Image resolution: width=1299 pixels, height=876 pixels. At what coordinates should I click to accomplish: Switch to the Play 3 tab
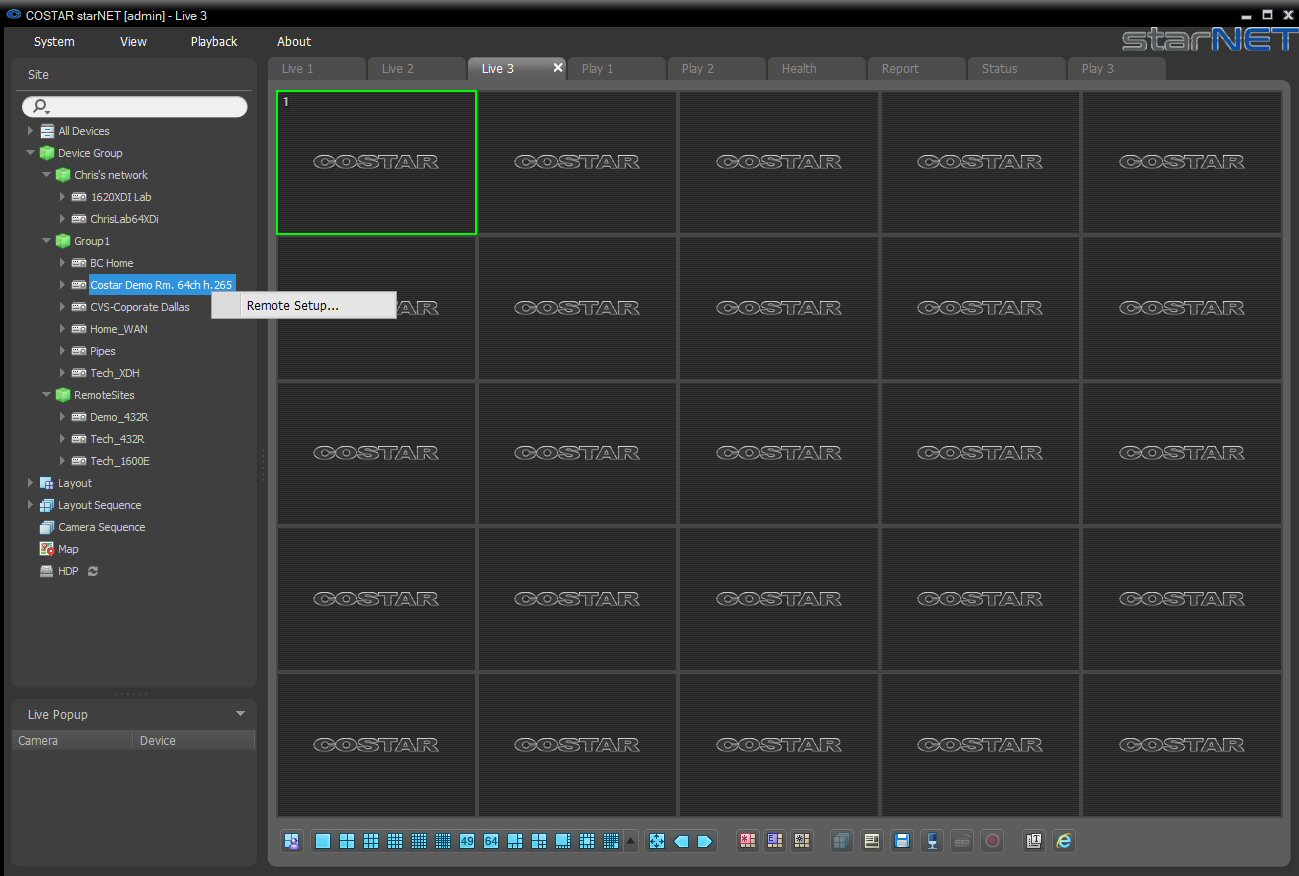(x=1116, y=69)
